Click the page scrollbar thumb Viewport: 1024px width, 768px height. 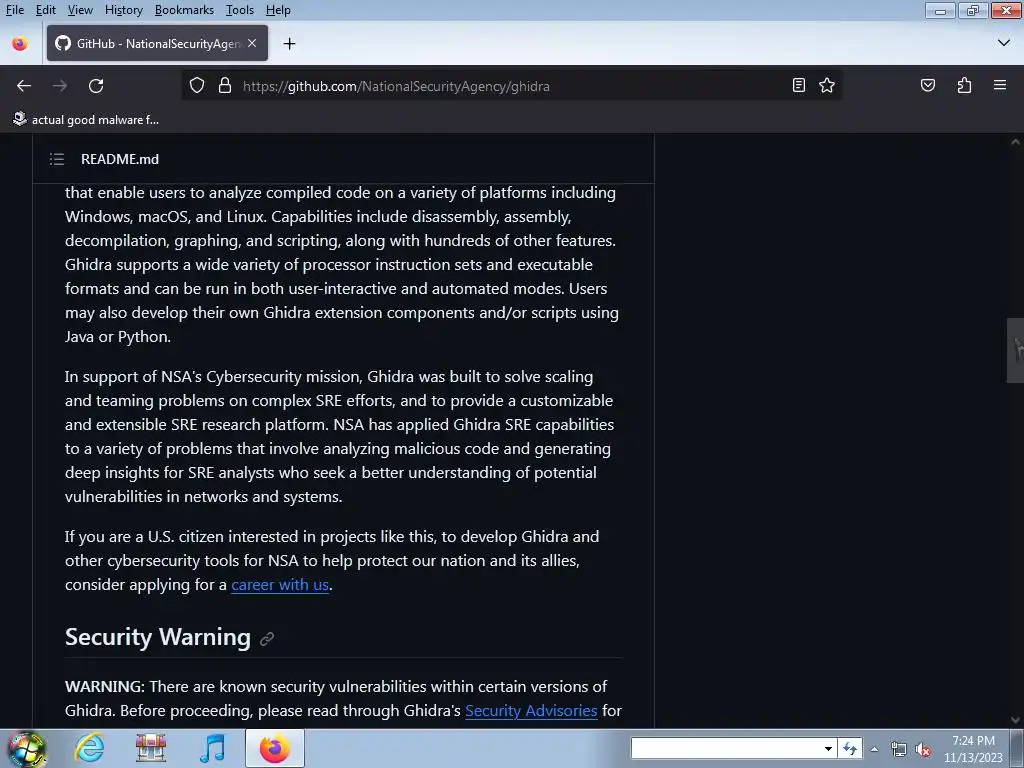coord(1015,350)
